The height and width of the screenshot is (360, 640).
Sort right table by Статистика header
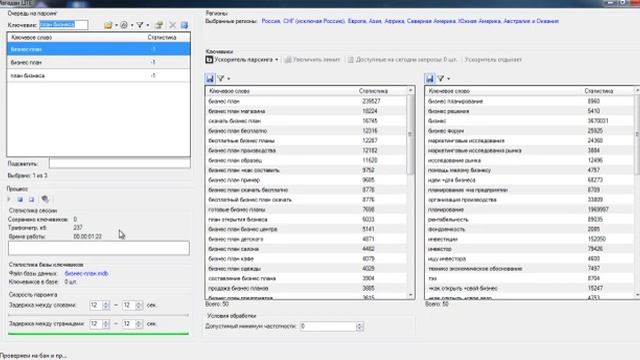pyautogui.click(x=599, y=91)
